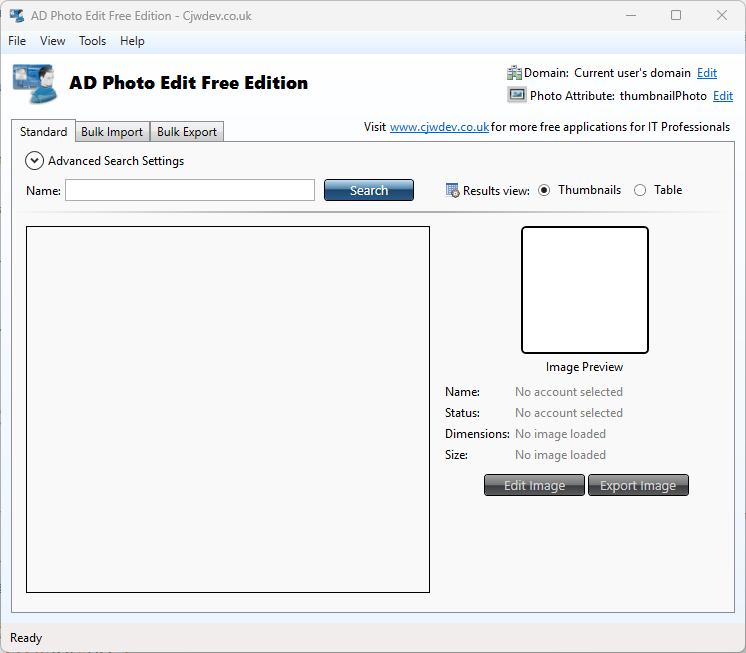Maximize the AD Photo Edit window

pos(676,15)
